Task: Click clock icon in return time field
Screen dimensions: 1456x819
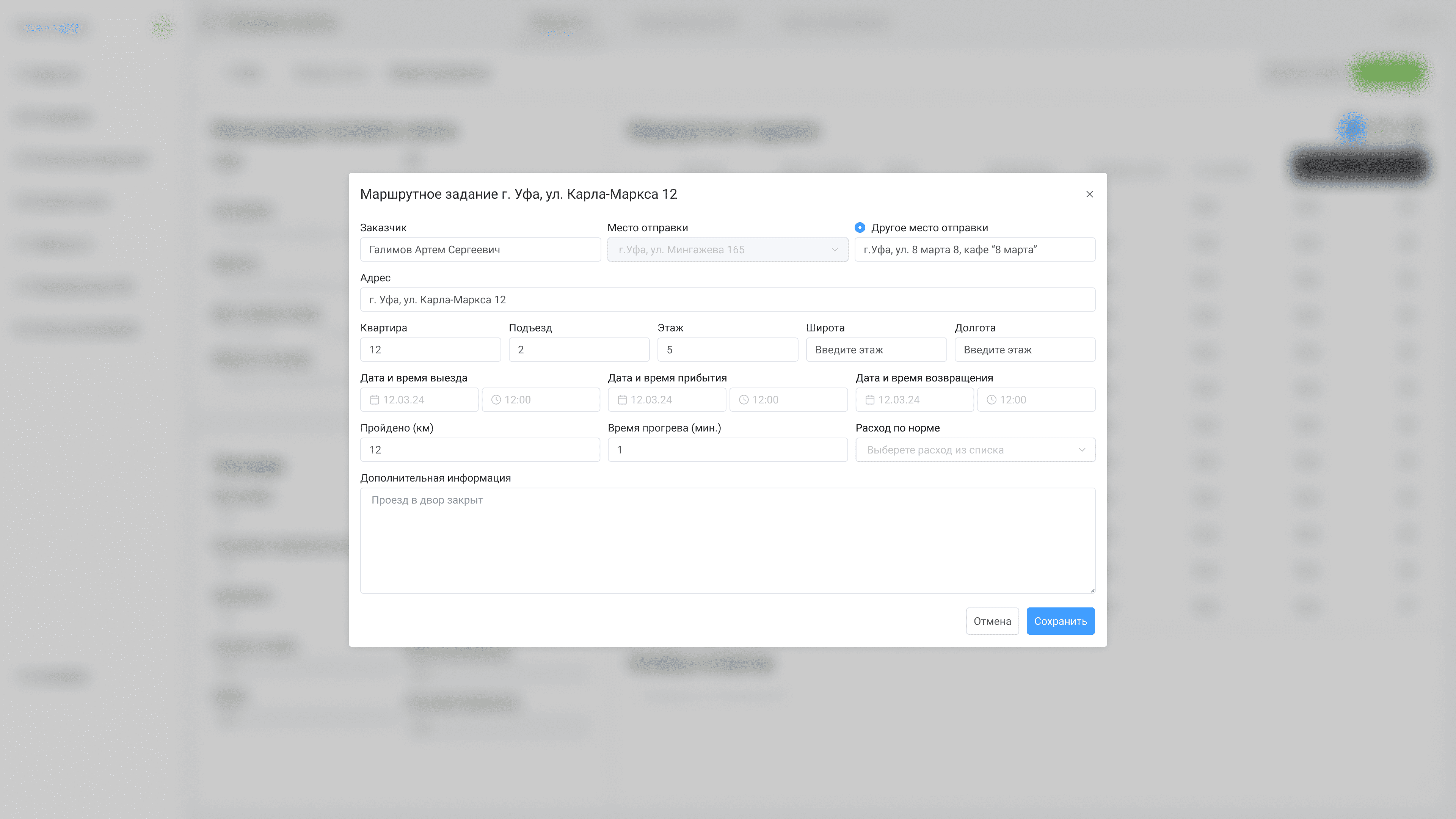Action: pyautogui.click(x=992, y=400)
